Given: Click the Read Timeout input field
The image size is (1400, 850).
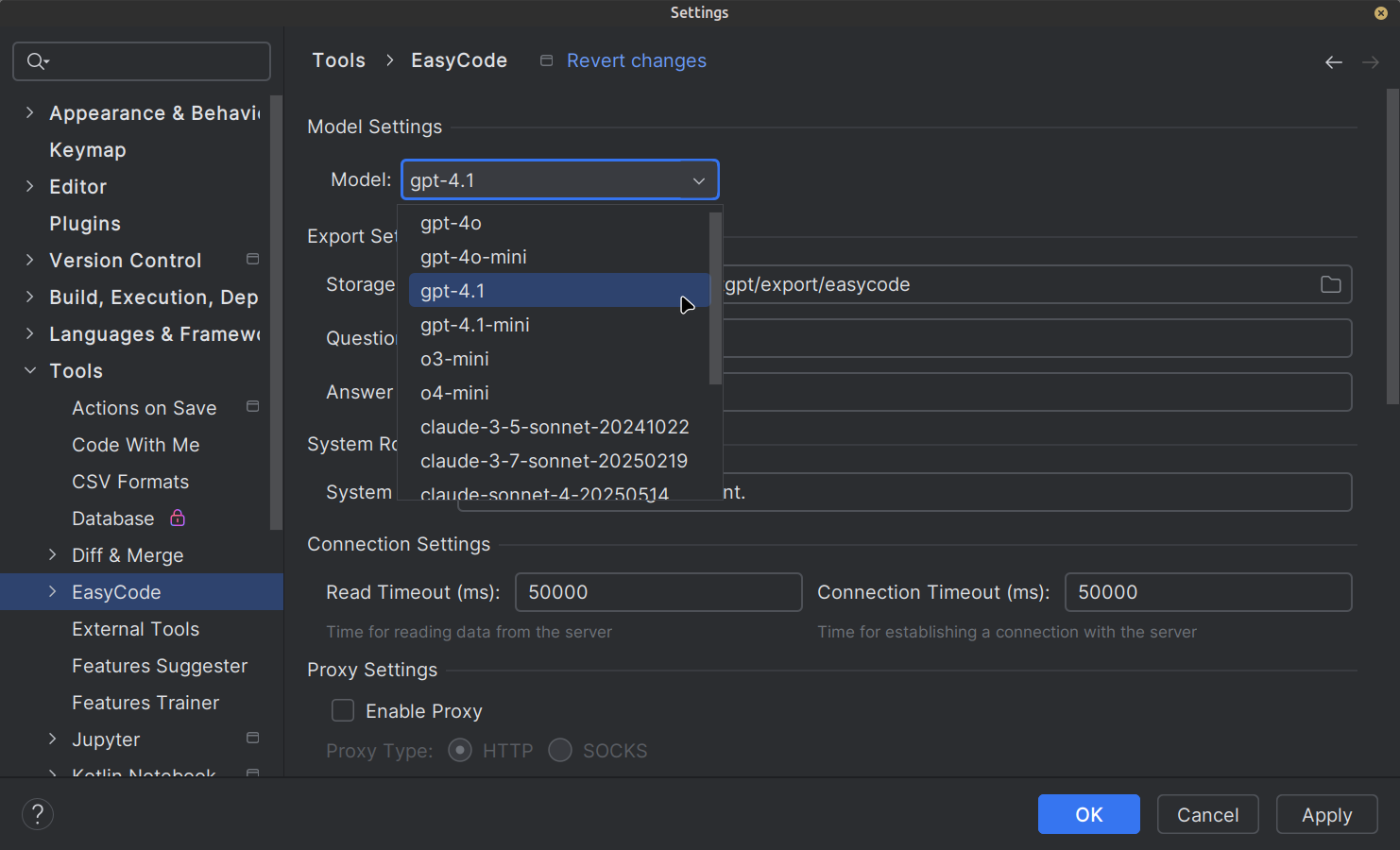Looking at the screenshot, I should pyautogui.click(x=657, y=592).
